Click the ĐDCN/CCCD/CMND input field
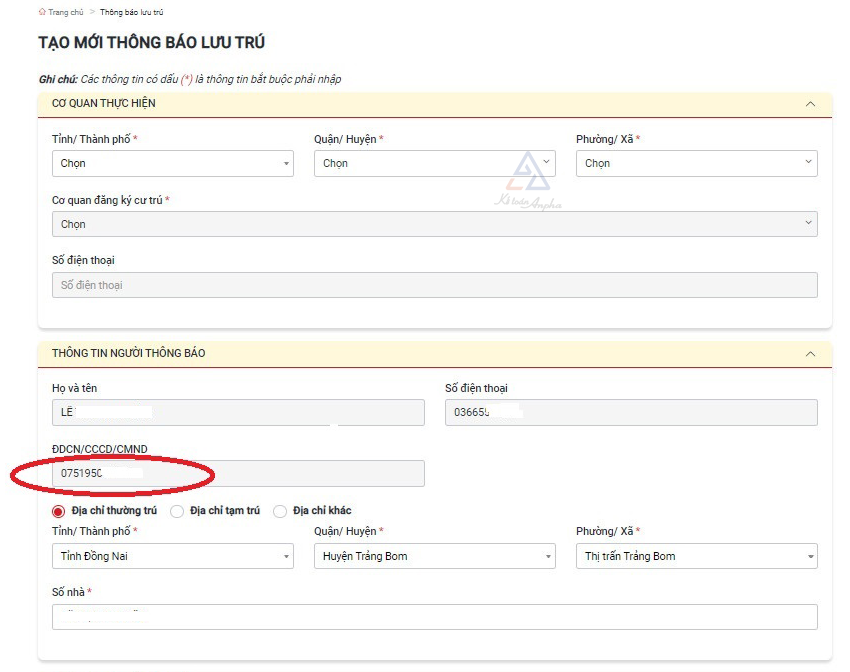Image resolution: width=850 pixels, height=672 pixels. [238, 473]
